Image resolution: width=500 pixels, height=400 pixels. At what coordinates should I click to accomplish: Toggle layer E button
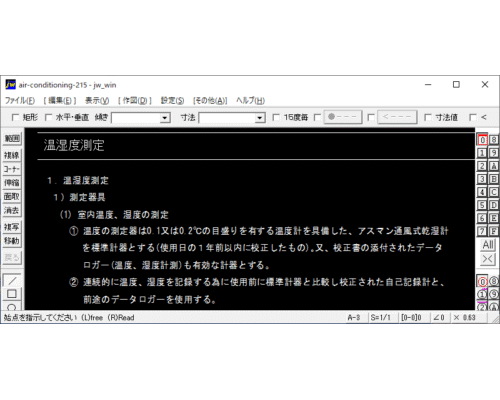(x=494, y=218)
